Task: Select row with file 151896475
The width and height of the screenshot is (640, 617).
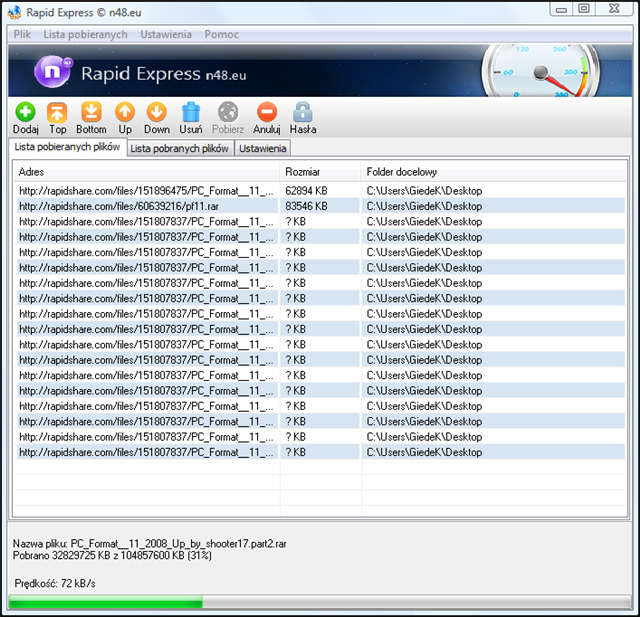Action: [320, 191]
